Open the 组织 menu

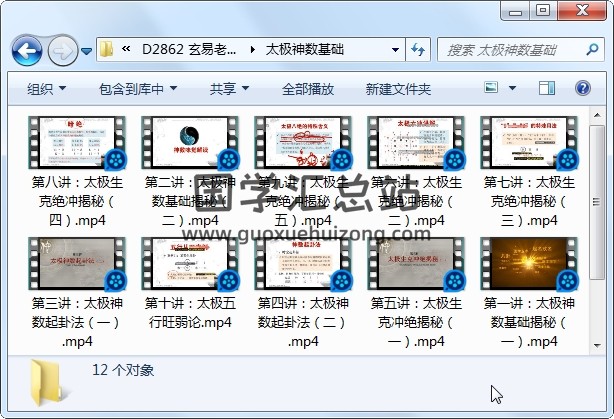click(47, 89)
